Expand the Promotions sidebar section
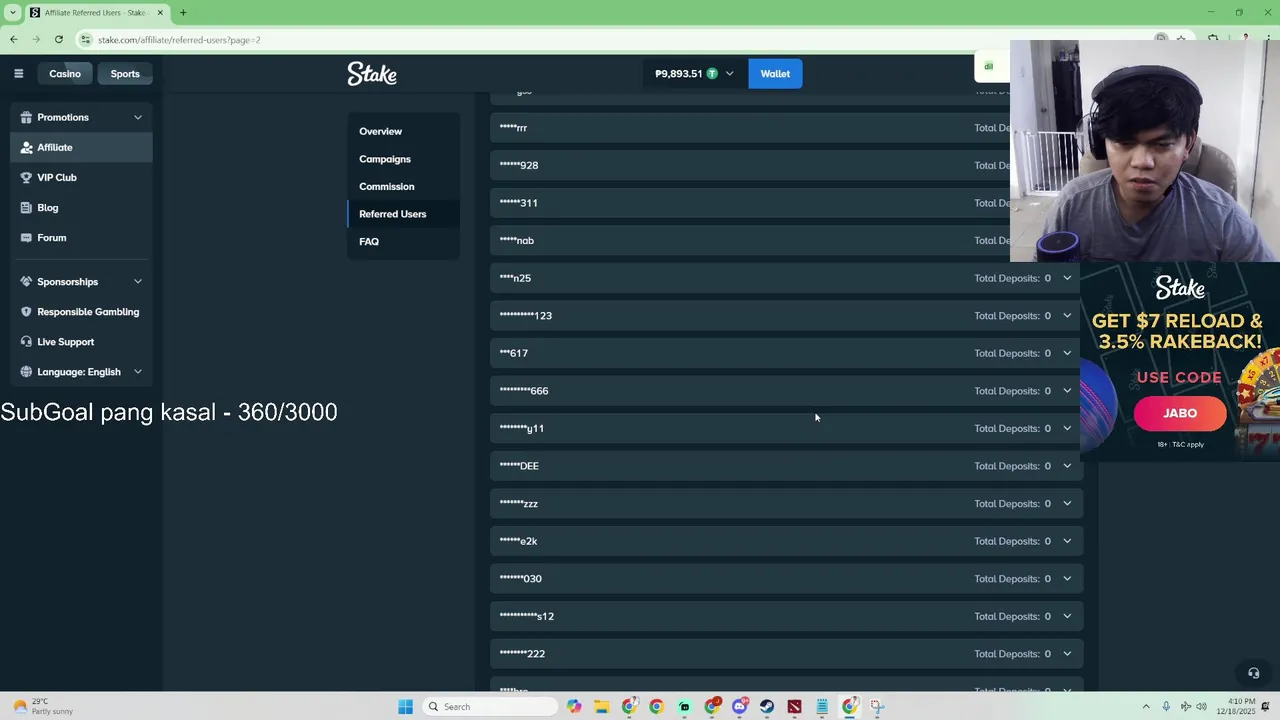The image size is (1280, 720). click(138, 117)
